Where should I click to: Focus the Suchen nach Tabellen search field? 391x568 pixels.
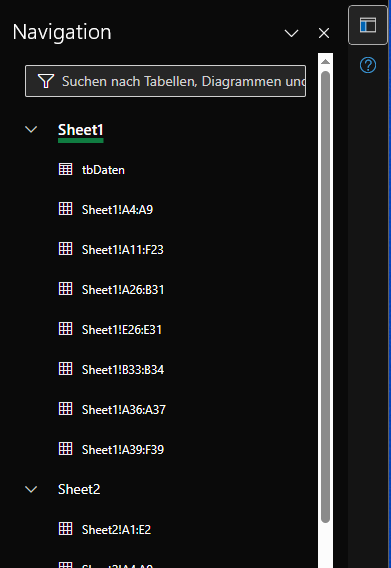click(x=165, y=81)
